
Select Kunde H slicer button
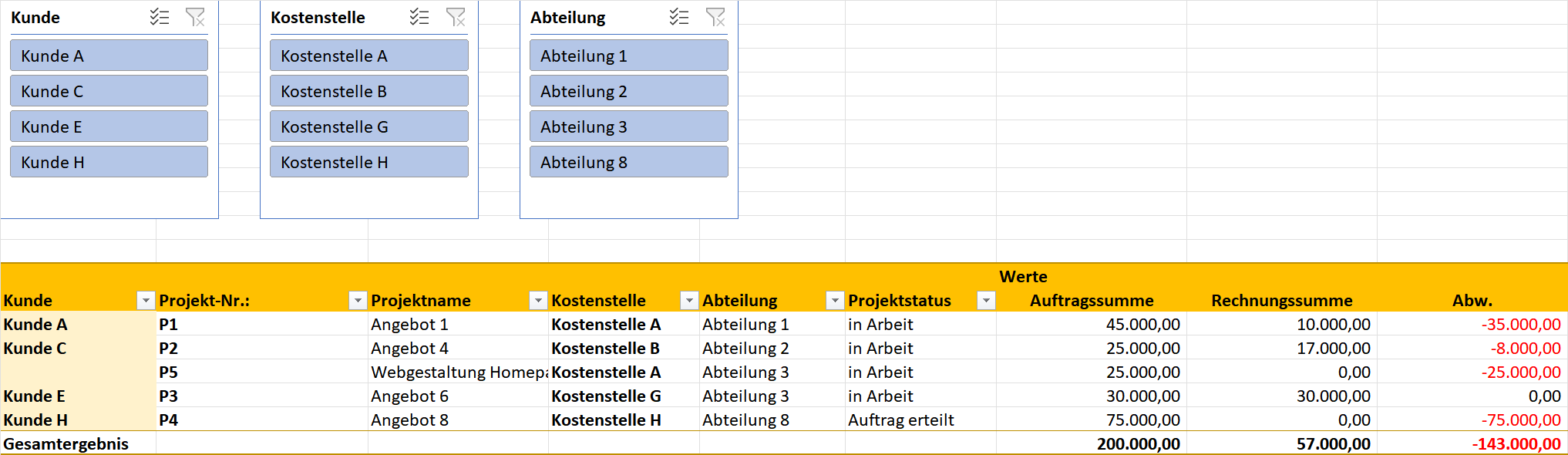[109, 162]
